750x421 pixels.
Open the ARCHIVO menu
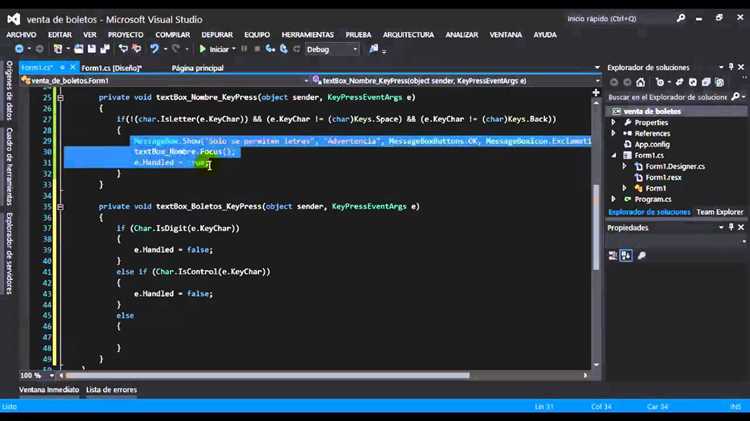point(21,35)
